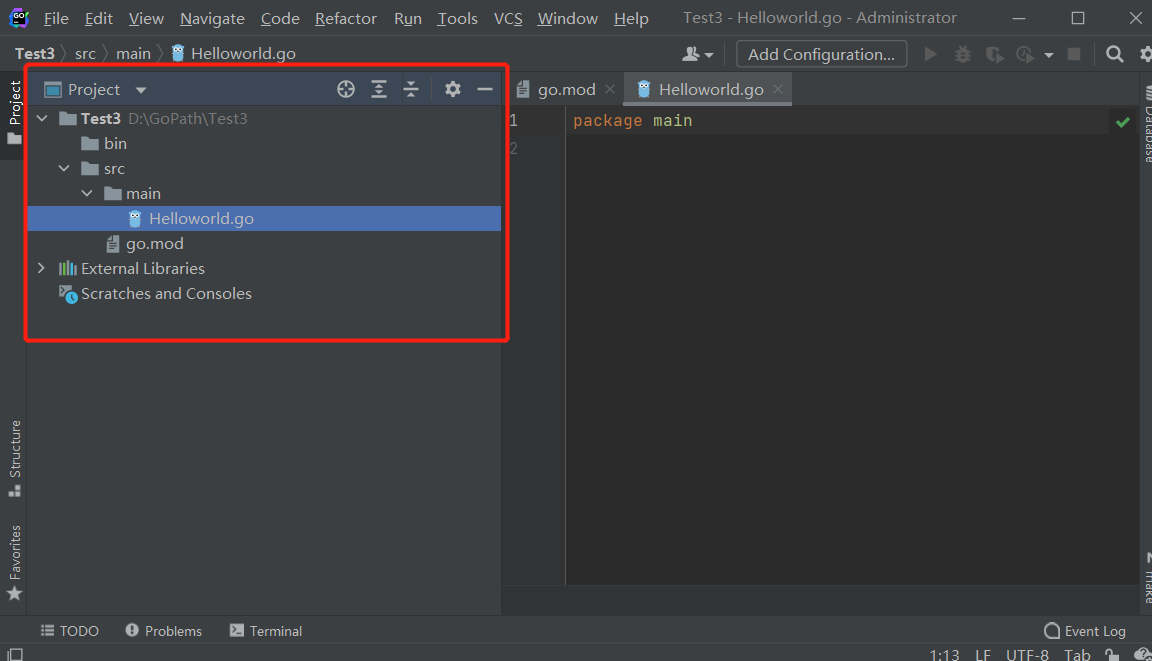
Task: Click main in the breadcrumb path
Action: click(x=133, y=54)
